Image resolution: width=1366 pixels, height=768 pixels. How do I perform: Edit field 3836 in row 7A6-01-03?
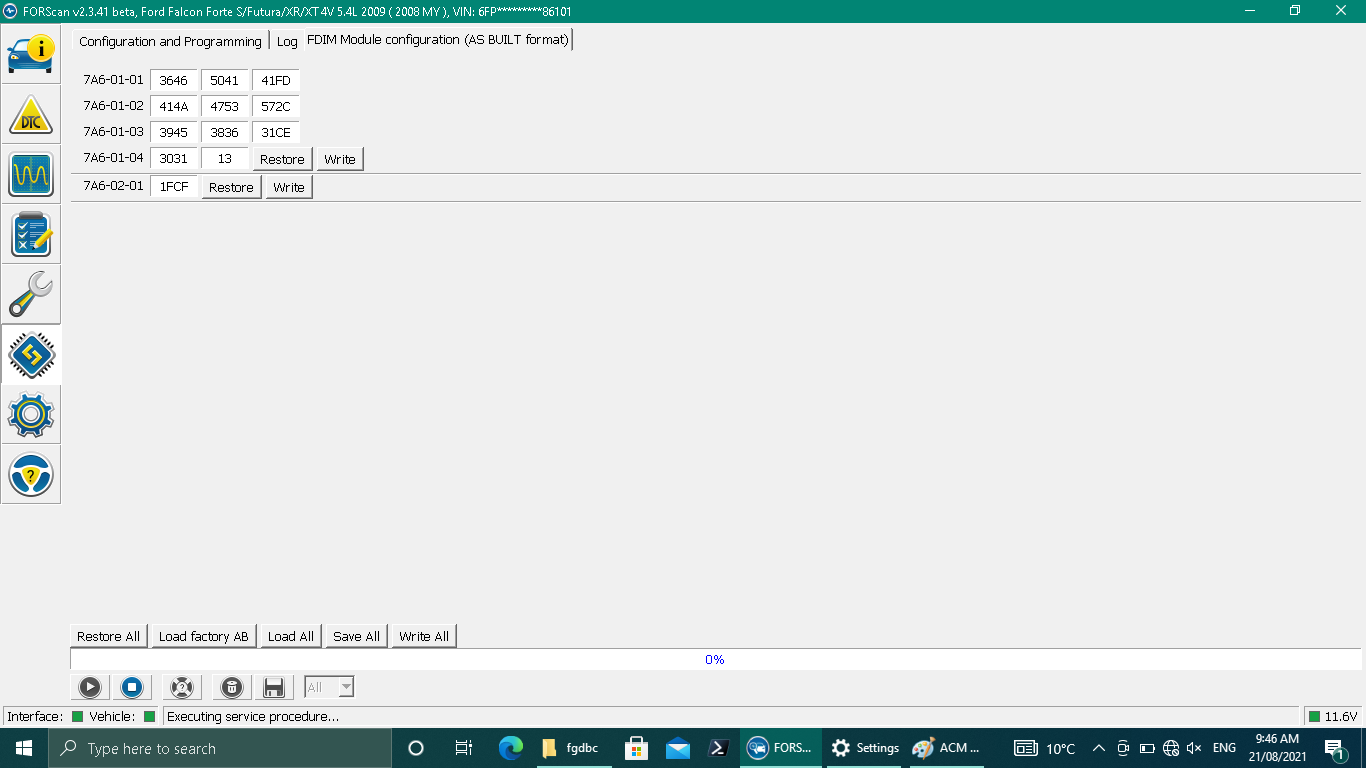[x=225, y=132]
